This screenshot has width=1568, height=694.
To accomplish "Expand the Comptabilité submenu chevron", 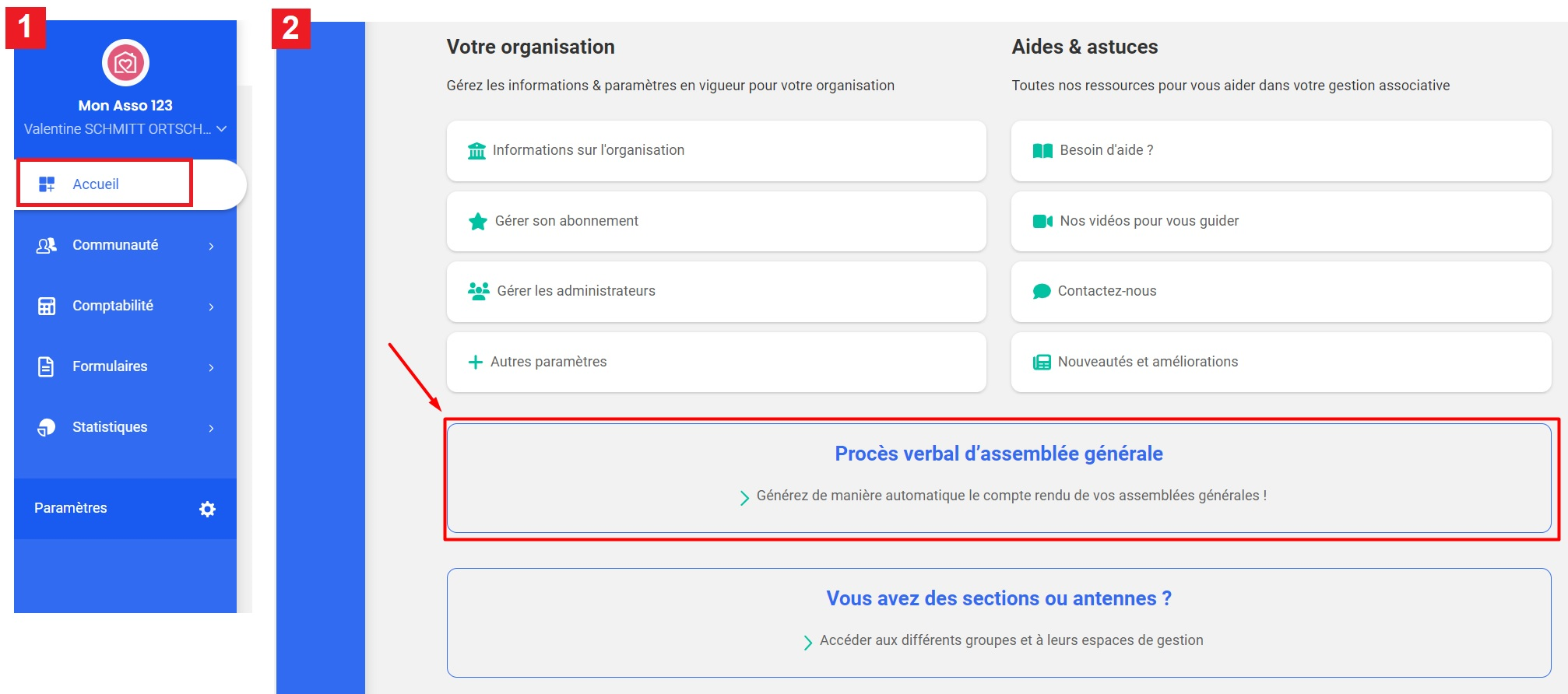I will pos(211,307).
